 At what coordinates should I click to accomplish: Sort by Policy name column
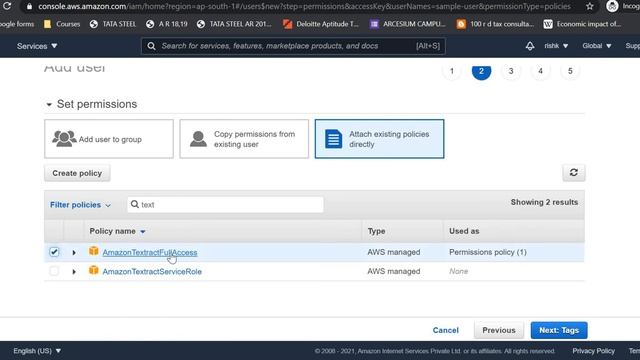[x=117, y=231]
